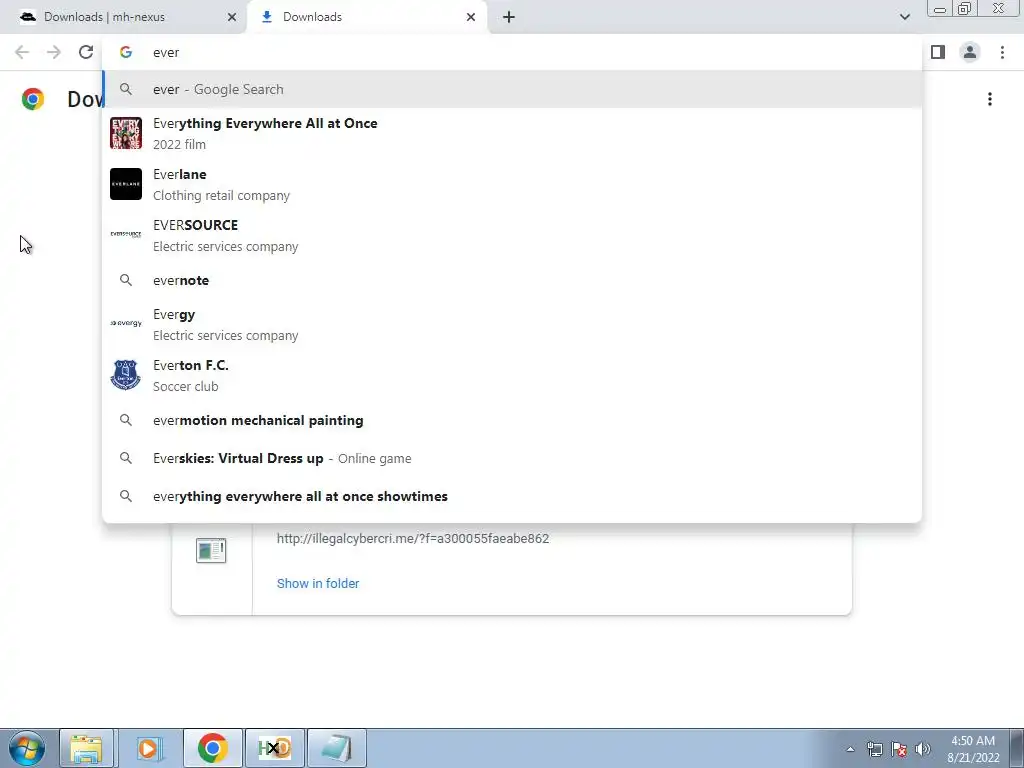Open Chrome's three-dot menu in toolbar
This screenshot has height=768, width=1024.
1002,52
